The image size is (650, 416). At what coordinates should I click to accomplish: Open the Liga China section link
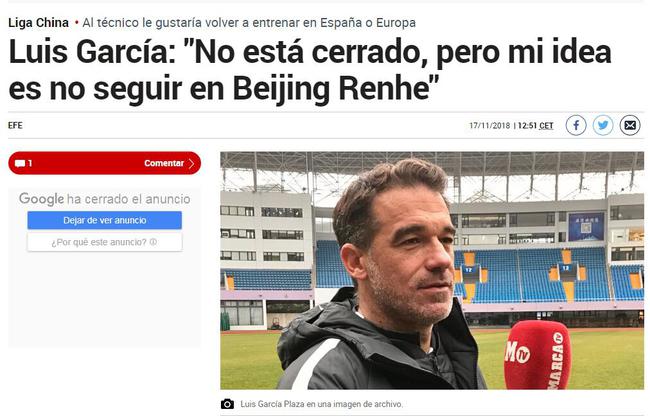pos(39,22)
